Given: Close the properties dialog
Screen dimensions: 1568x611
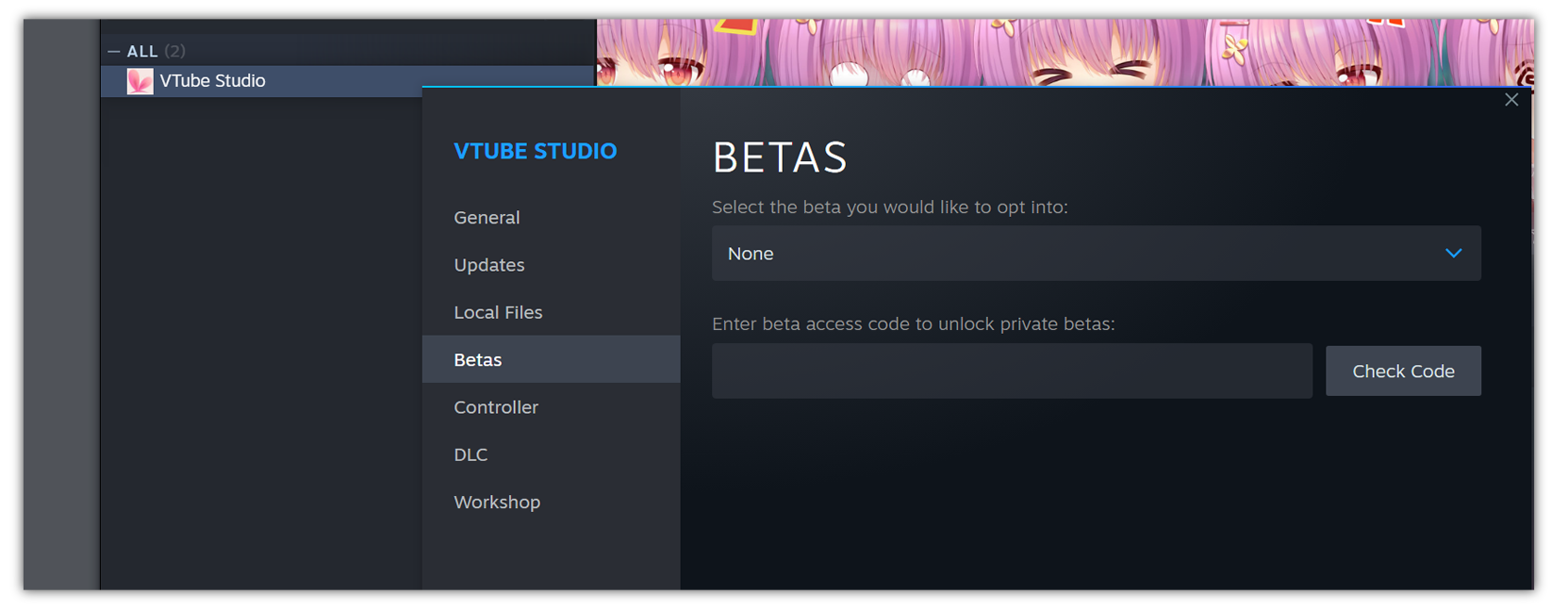Looking at the screenshot, I should pos(1511,100).
